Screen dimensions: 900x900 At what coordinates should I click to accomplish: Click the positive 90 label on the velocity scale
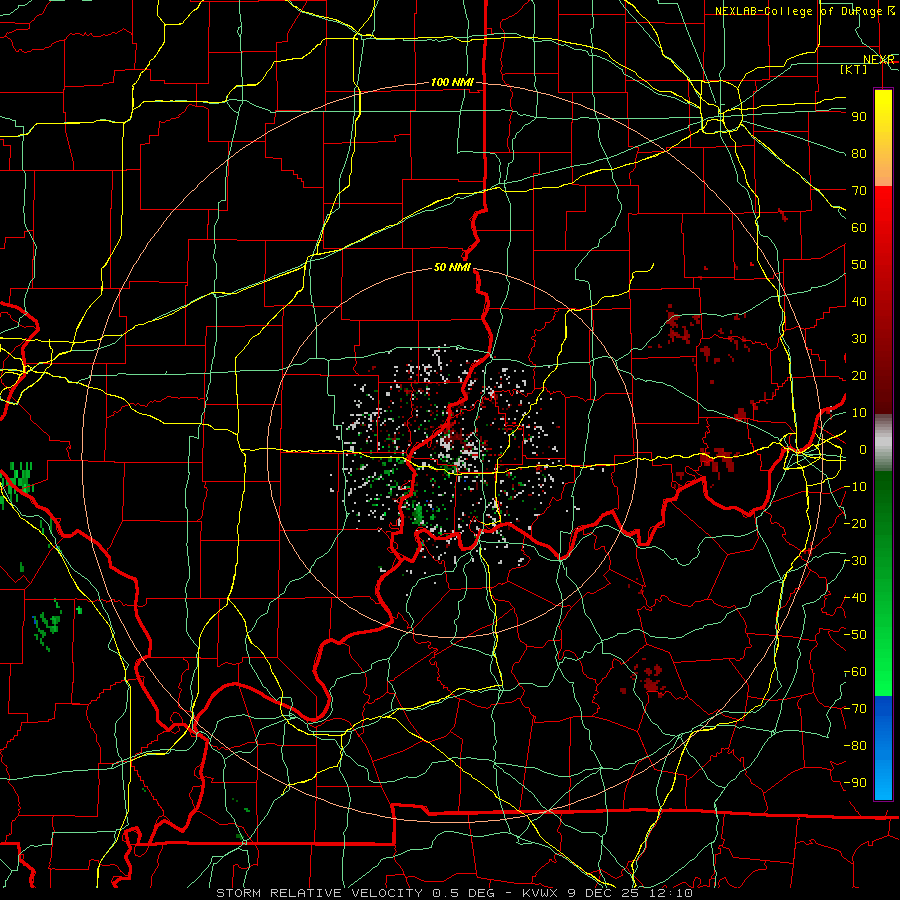(859, 117)
